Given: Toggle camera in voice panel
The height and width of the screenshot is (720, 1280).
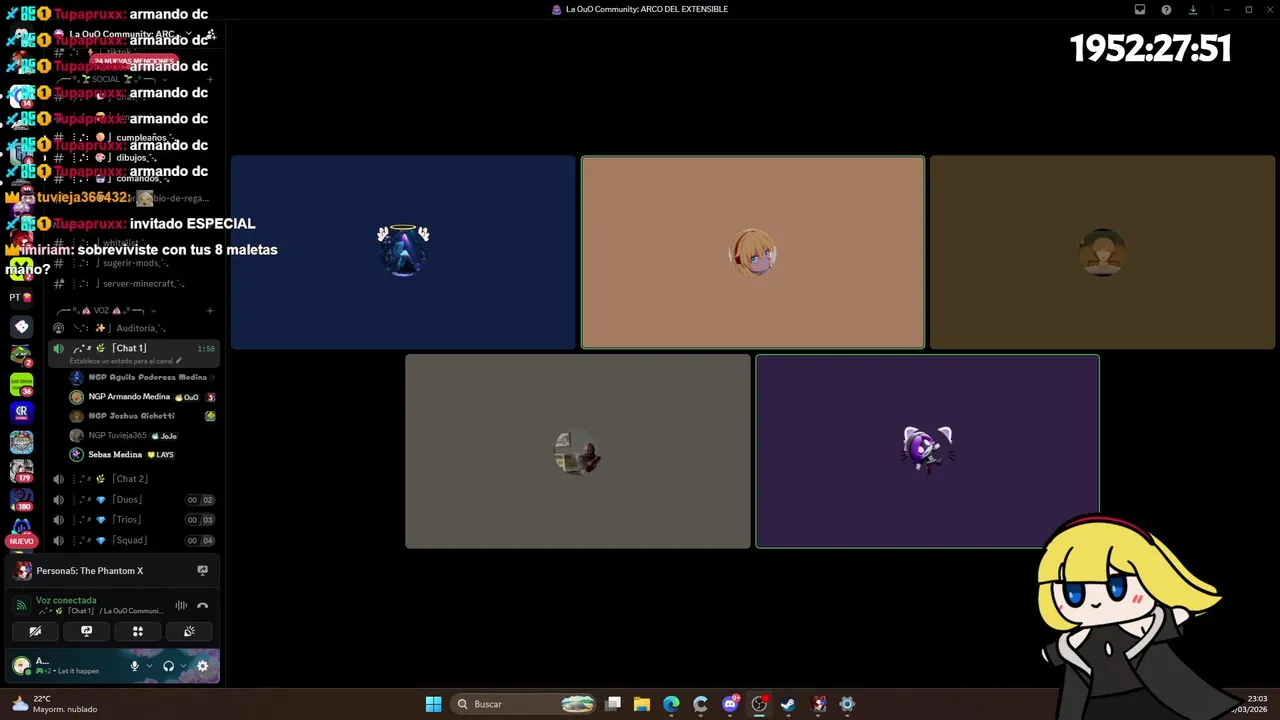Looking at the screenshot, I should click(x=35, y=631).
